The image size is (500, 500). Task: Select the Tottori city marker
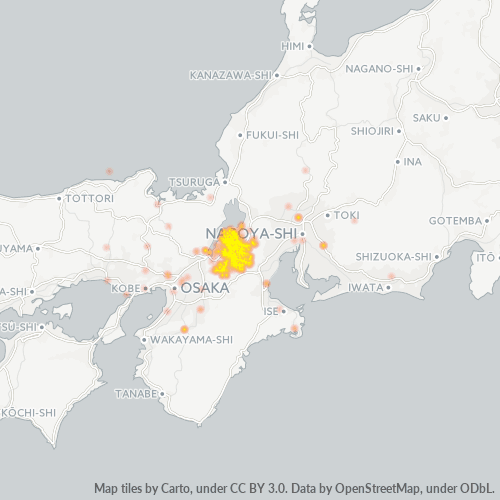59,198
